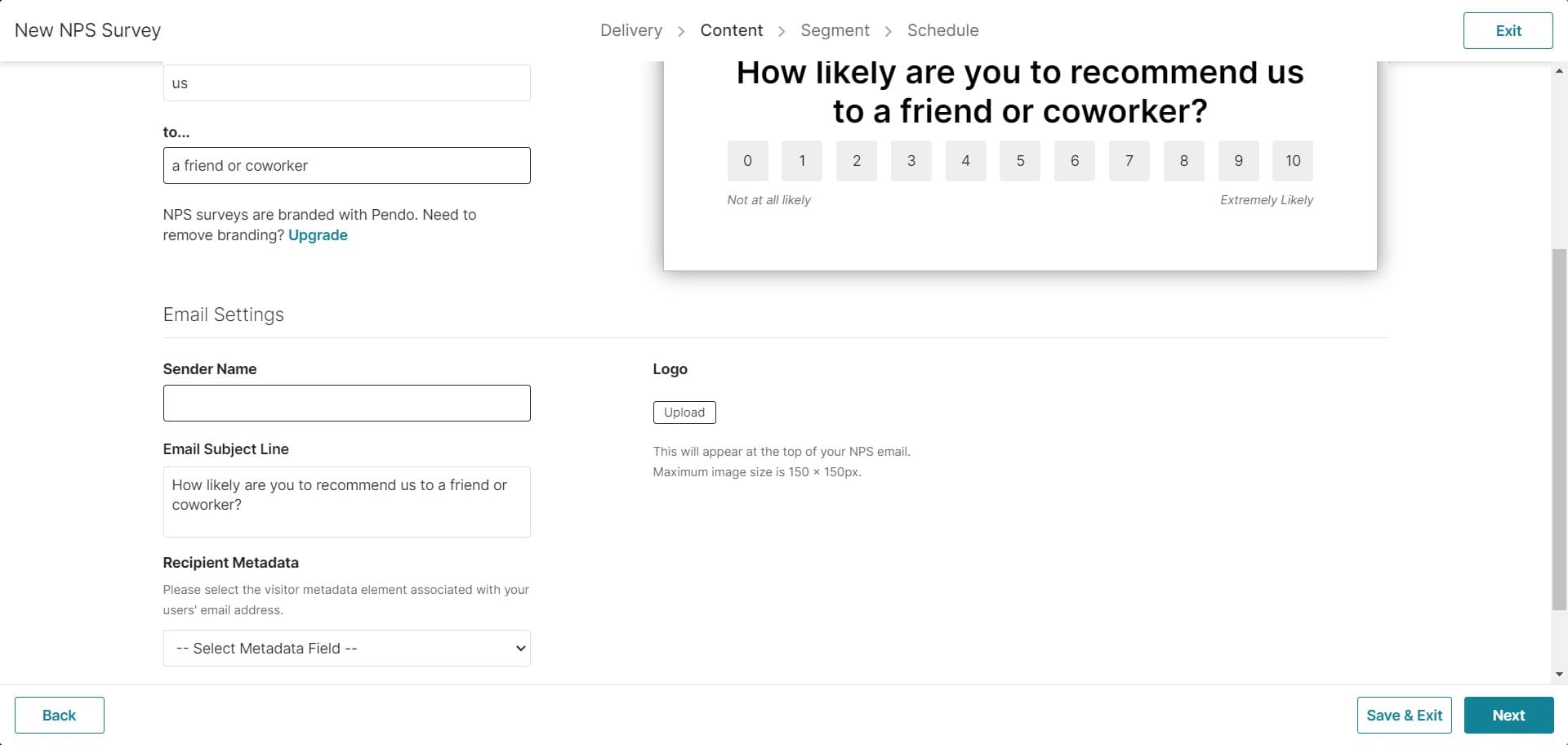Exit the NPS survey editor
This screenshot has width=1568, height=745.
point(1508,30)
